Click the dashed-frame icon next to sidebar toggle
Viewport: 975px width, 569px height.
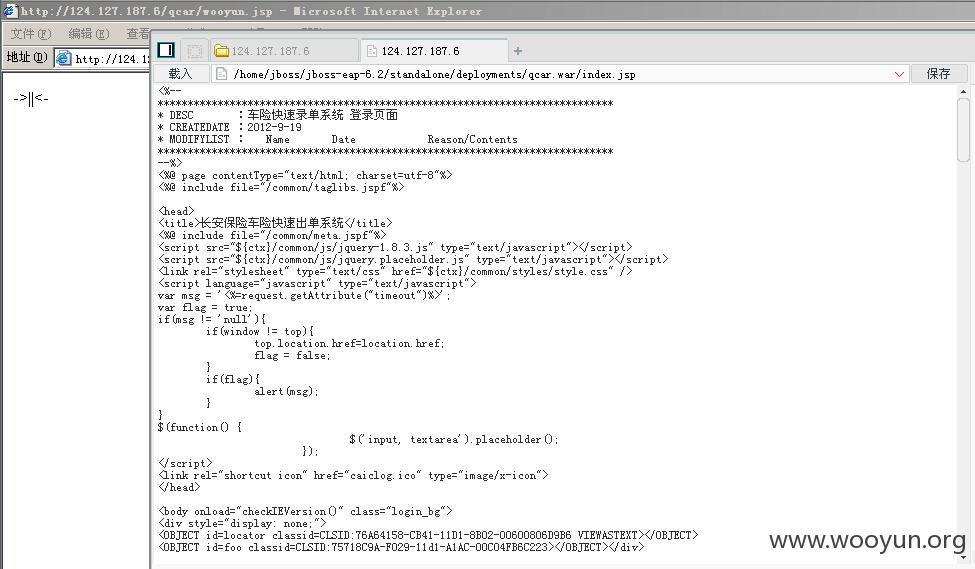[x=195, y=51]
